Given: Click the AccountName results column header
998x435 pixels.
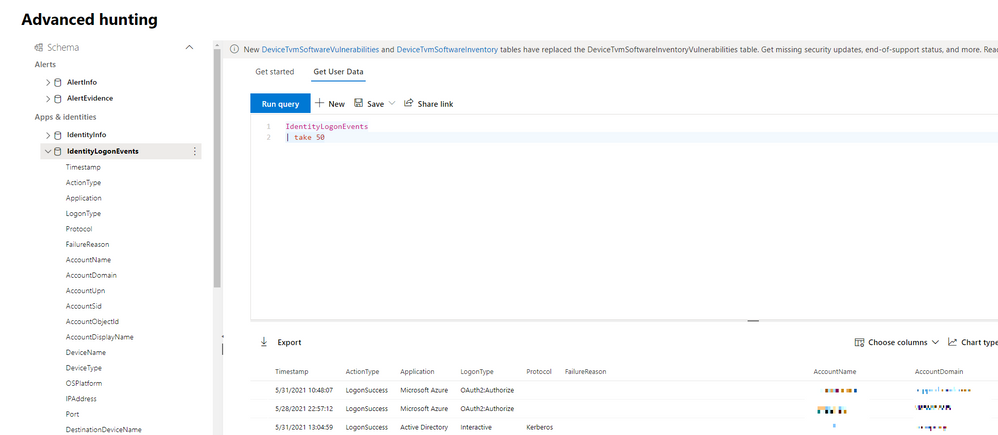Looking at the screenshot, I should [835, 371].
